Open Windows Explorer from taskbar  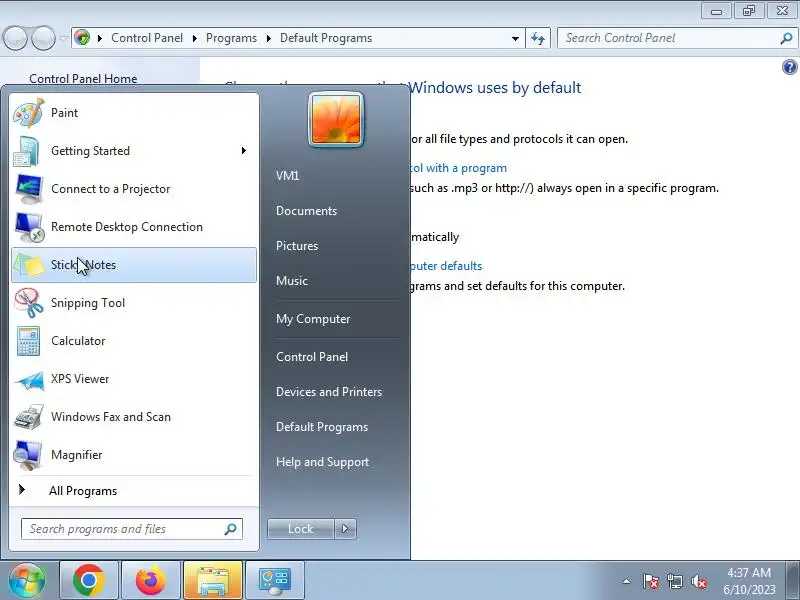pos(213,580)
